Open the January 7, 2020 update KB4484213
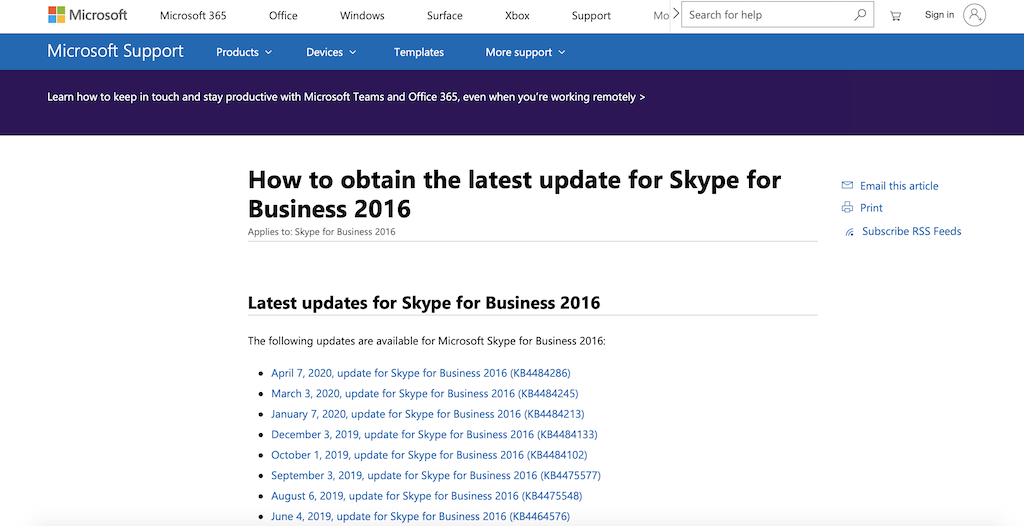The image size is (1024, 526). coord(428,414)
